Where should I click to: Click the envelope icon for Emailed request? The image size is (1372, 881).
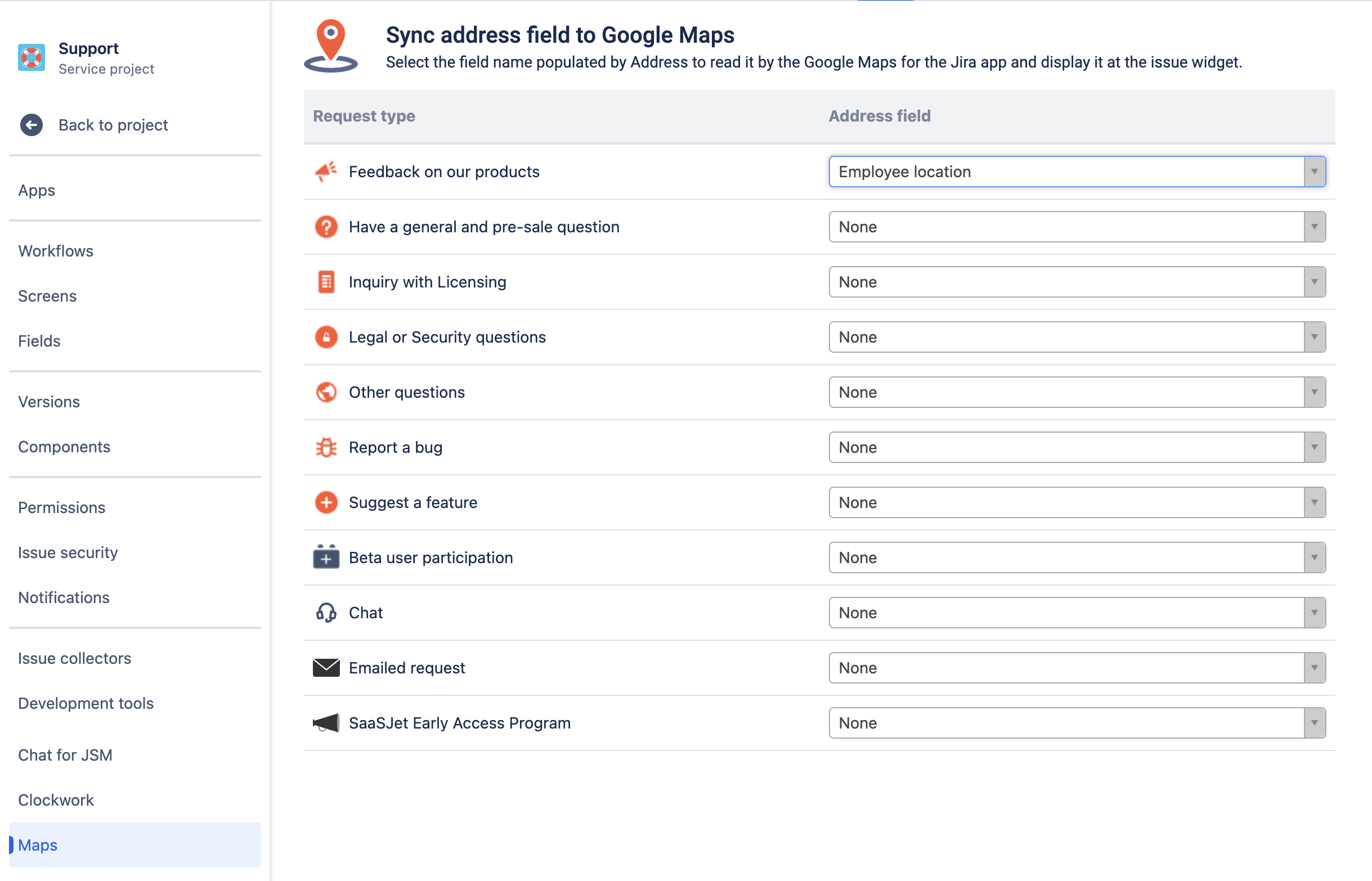(326, 668)
